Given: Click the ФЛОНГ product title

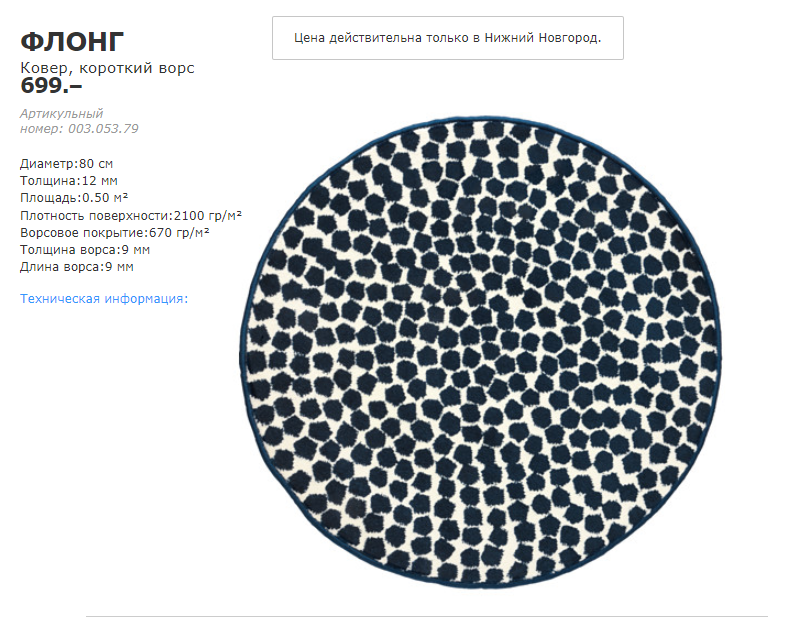Looking at the screenshot, I should [72, 41].
